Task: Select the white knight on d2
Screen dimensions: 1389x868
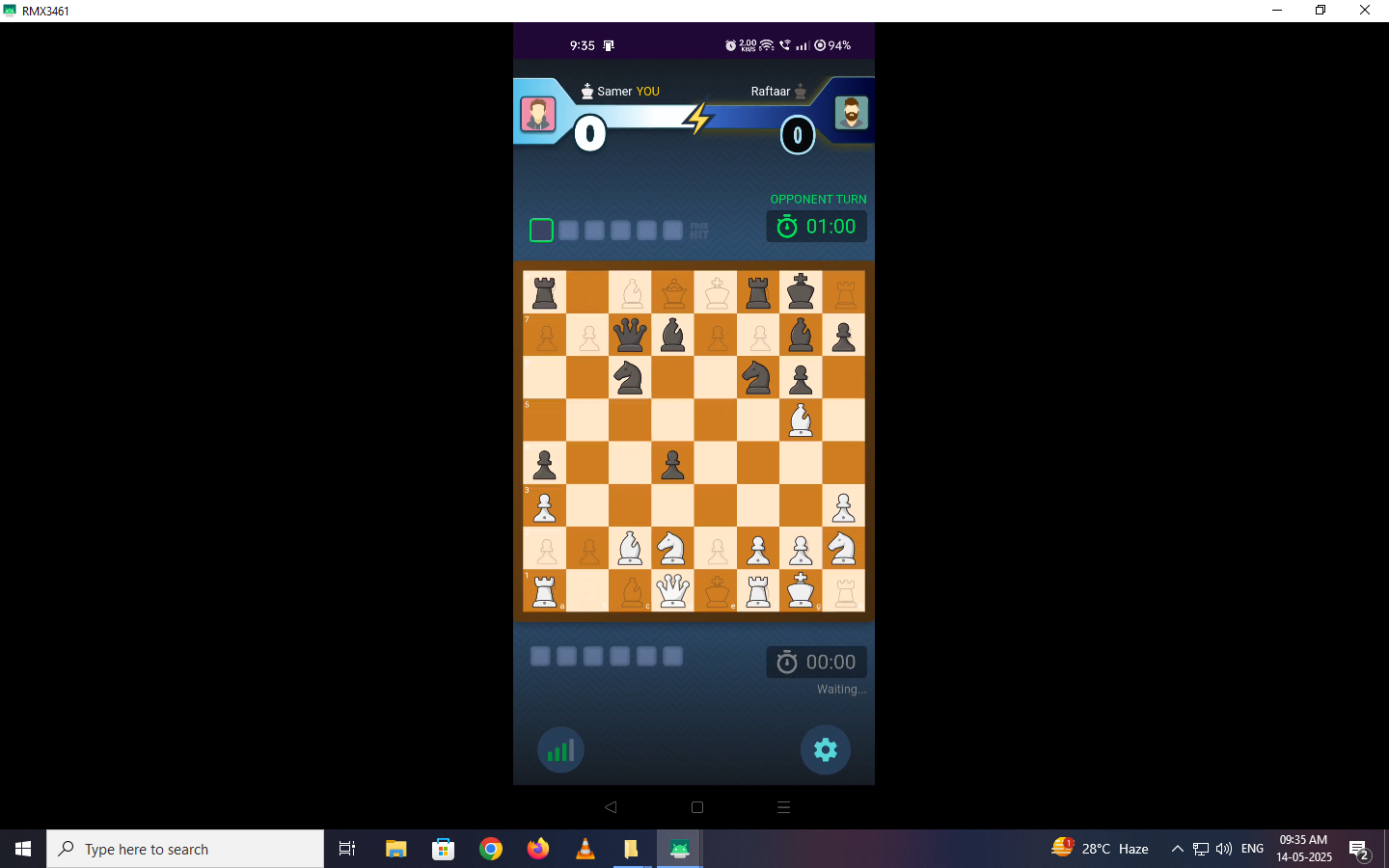Action: tap(672, 548)
